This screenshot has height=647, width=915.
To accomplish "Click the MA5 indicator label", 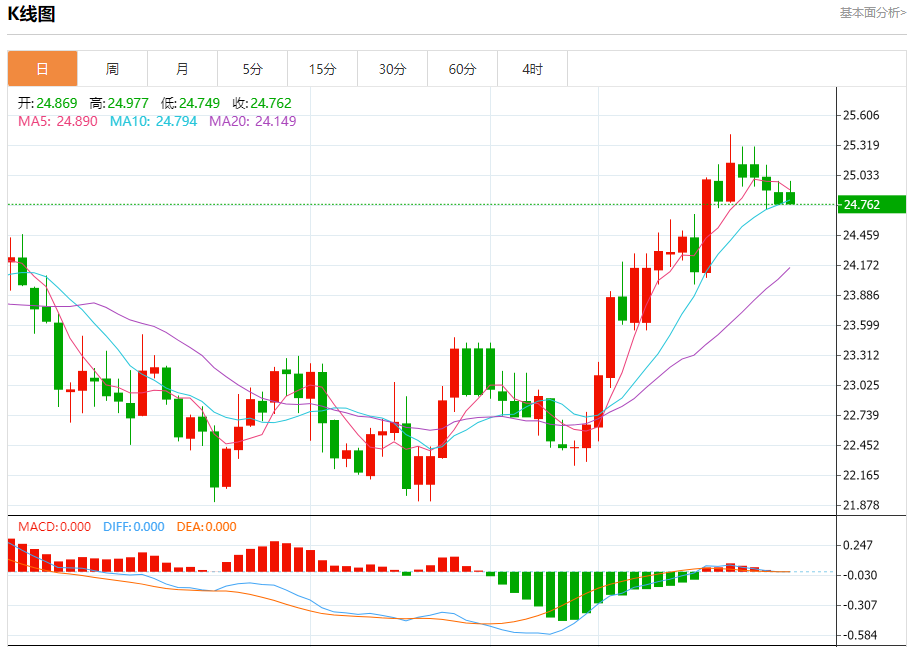I will click(58, 121).
